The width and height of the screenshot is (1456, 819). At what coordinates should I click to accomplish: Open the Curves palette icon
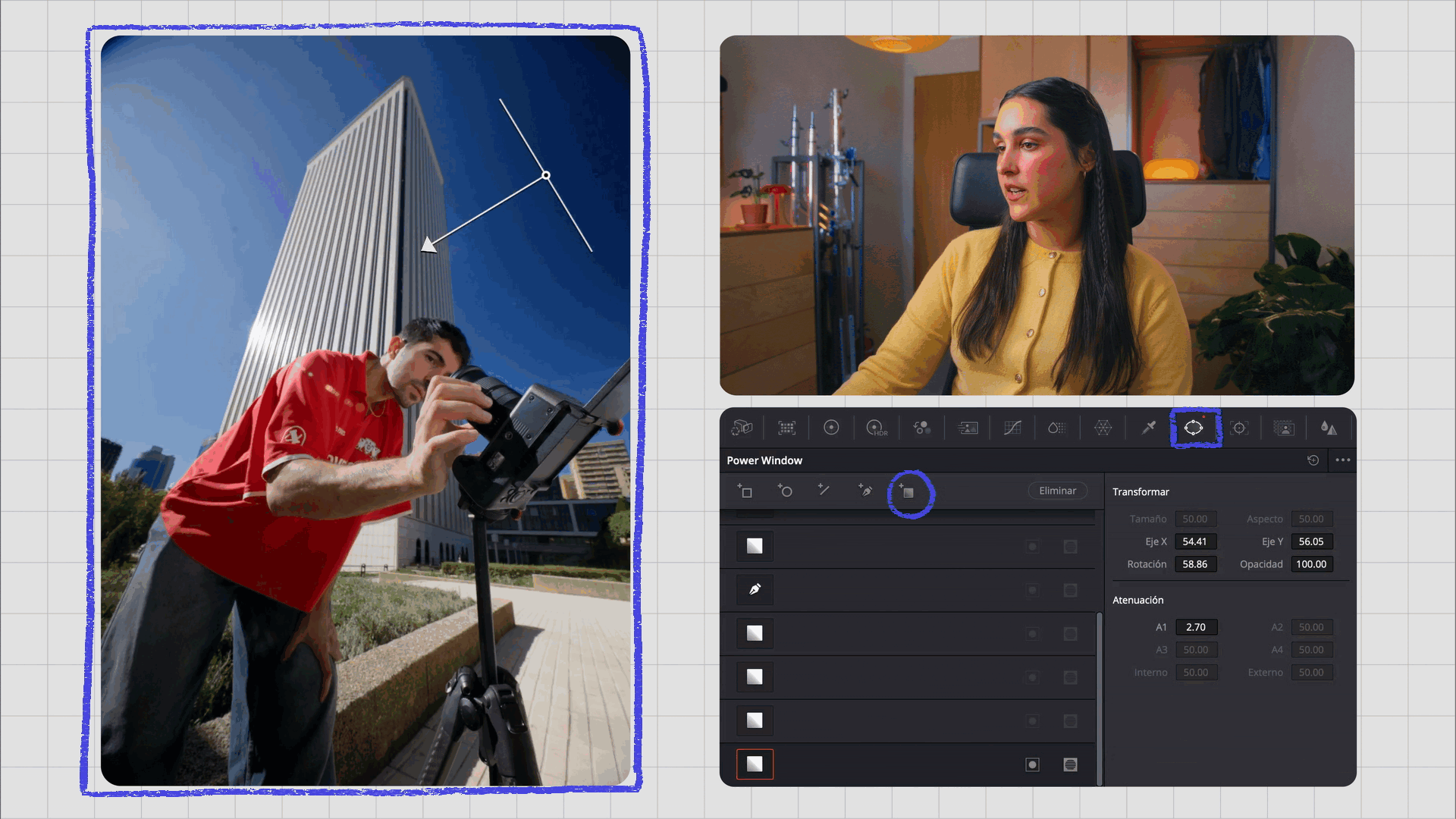[x=1012, y=428]
